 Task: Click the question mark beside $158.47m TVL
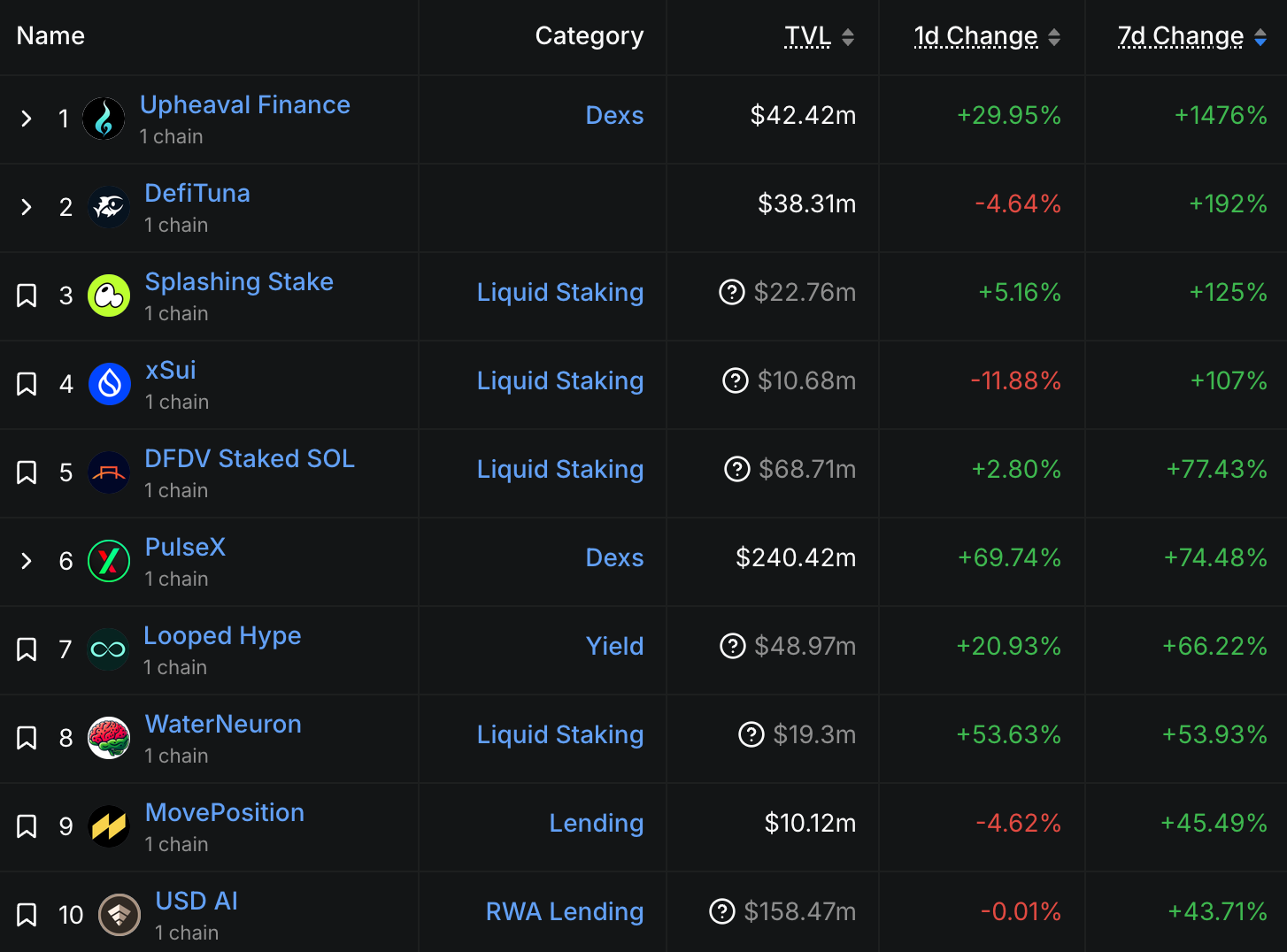tap(722, 911)
